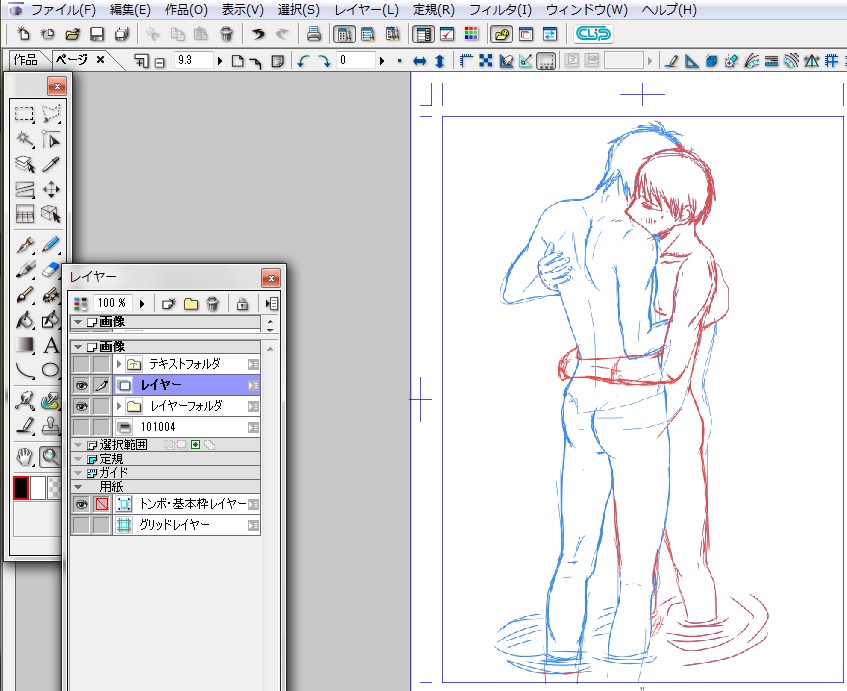Show the テキストフォルダ visibility box
The height and width of the screenshot is (691, 847).
[81, 364]
